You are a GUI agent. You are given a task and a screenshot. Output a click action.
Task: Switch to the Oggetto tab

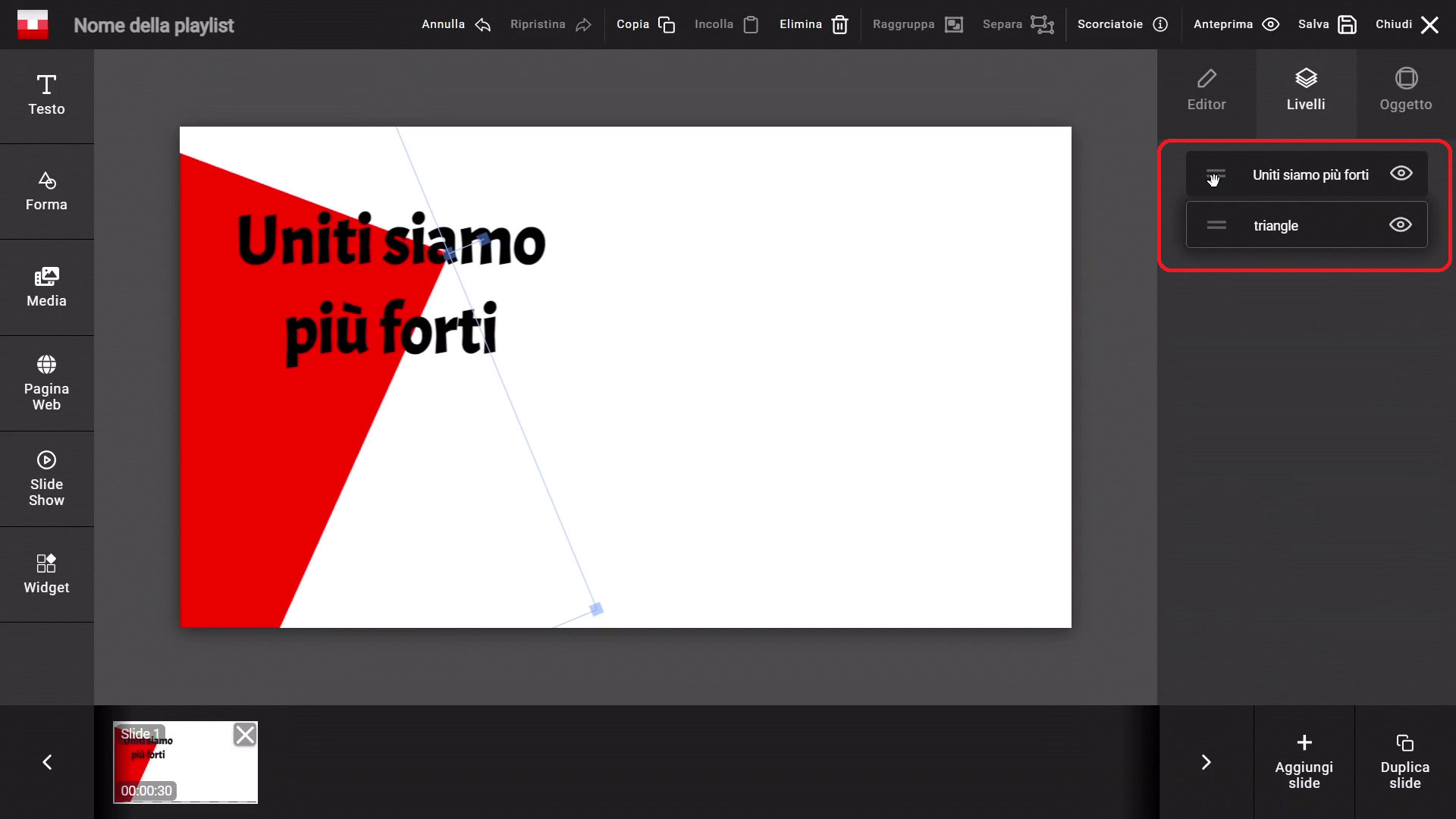1405,91
